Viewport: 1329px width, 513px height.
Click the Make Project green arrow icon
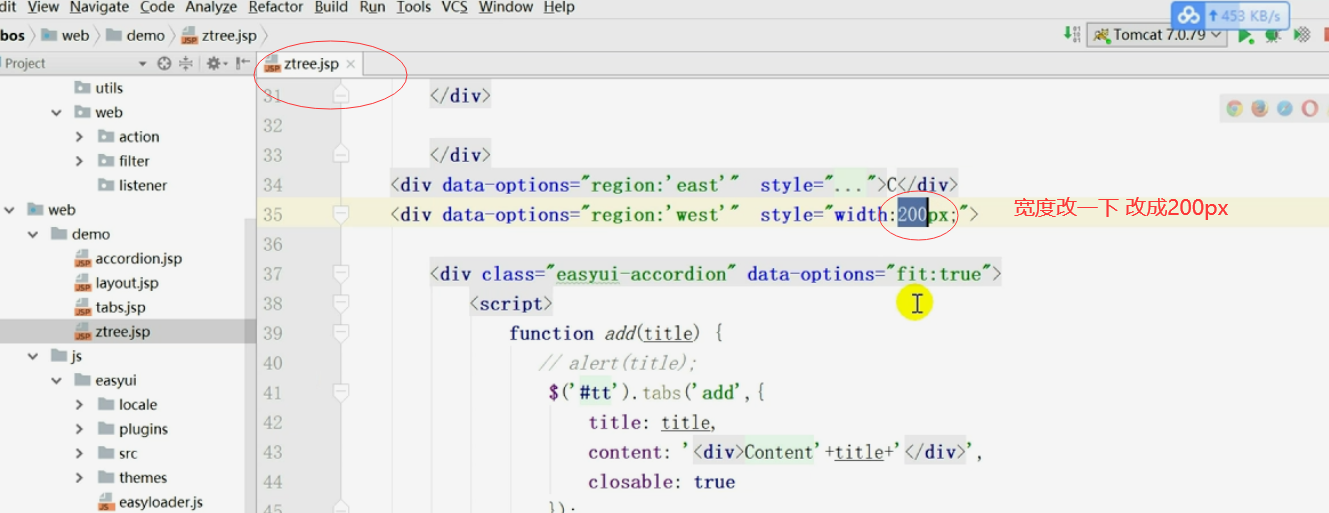1073,35
